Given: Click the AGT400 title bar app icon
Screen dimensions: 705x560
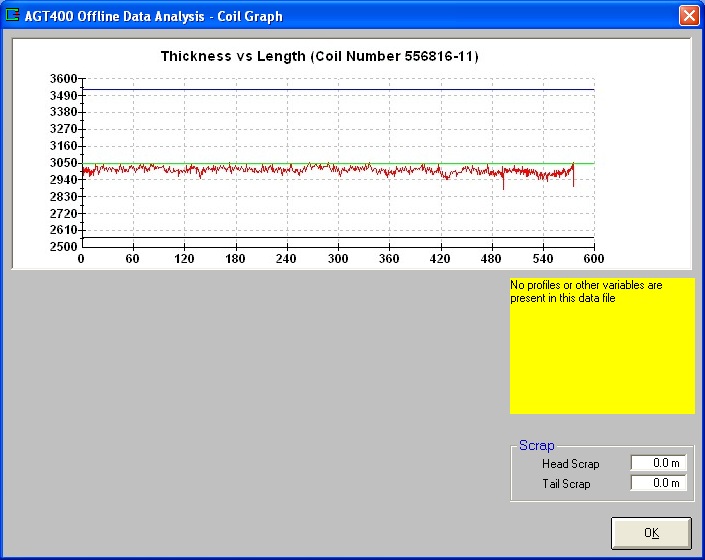Looking at the screenshot, I should (x=12, y=15).
